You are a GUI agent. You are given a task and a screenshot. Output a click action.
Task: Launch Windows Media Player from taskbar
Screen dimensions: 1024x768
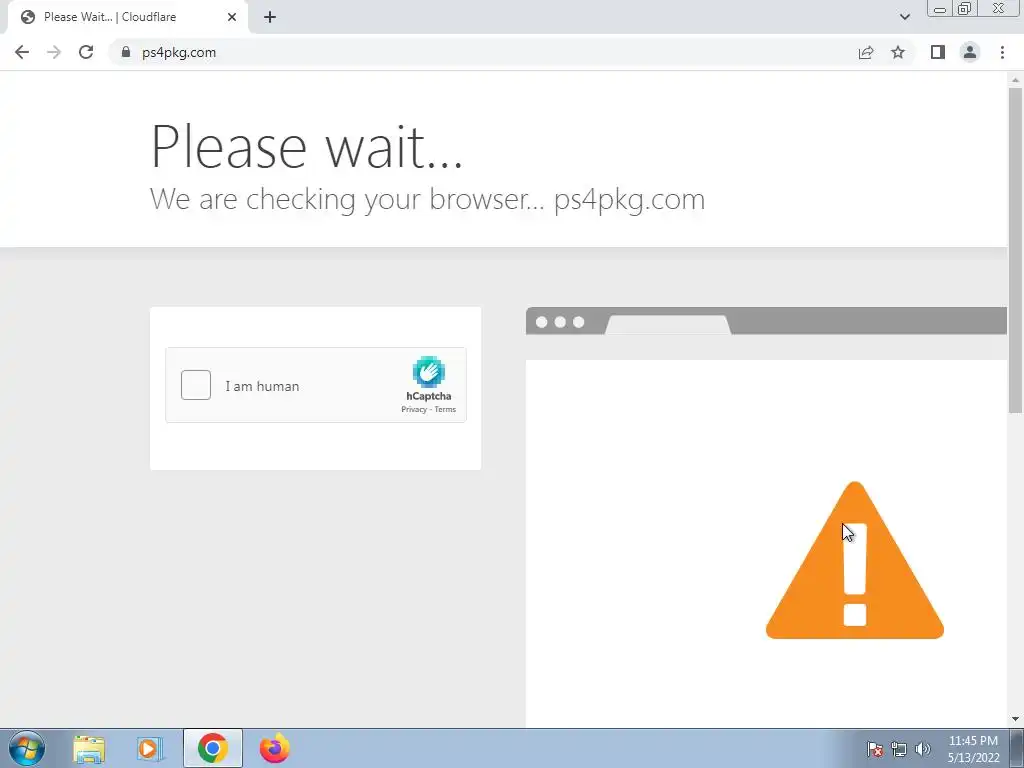point(150,749)
